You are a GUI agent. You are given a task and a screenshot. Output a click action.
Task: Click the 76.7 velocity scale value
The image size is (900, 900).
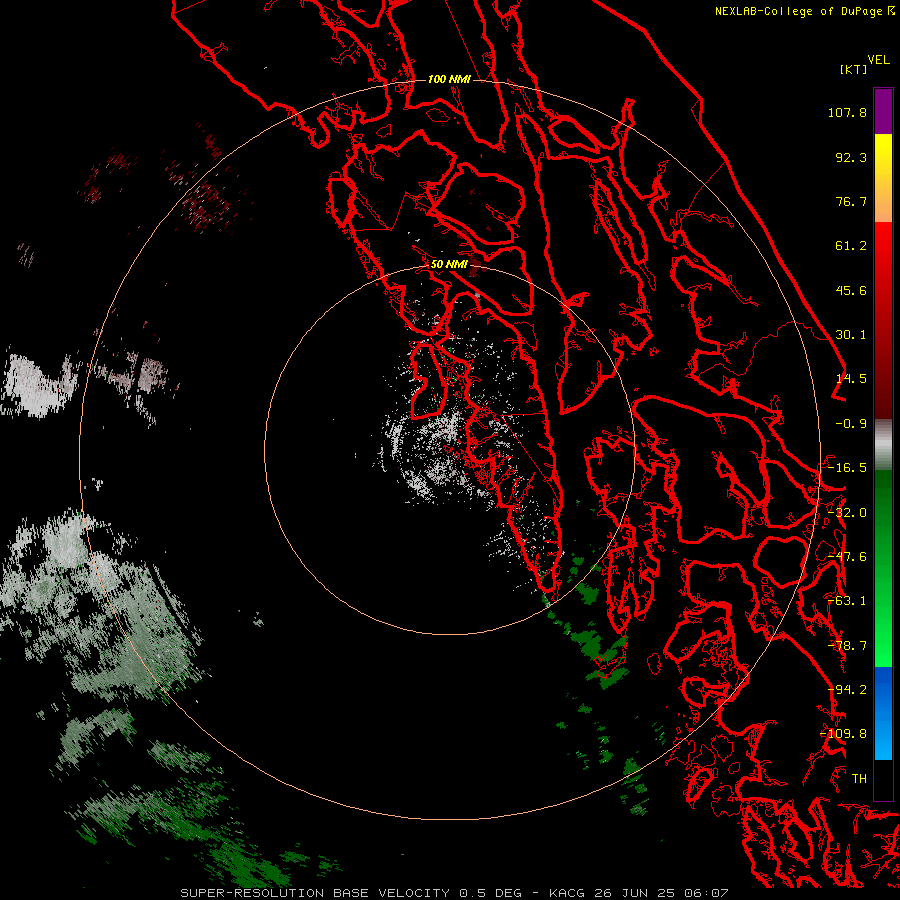[x=851, y=201]
